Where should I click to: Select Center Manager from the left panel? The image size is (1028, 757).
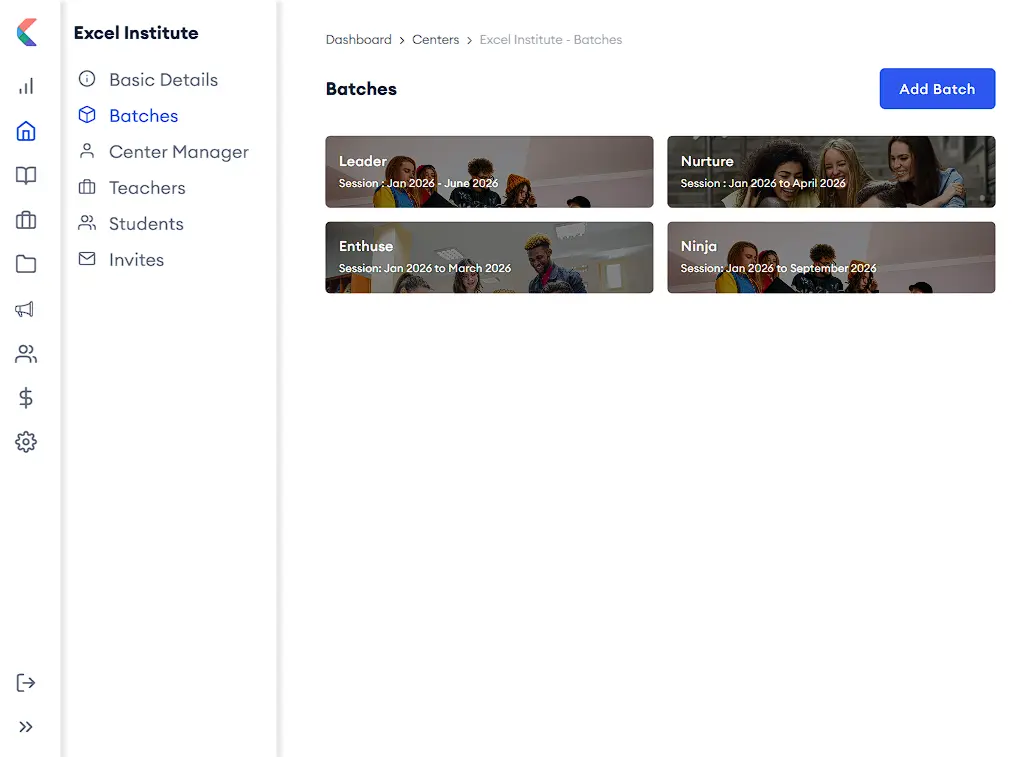click(x=177, y=151)
